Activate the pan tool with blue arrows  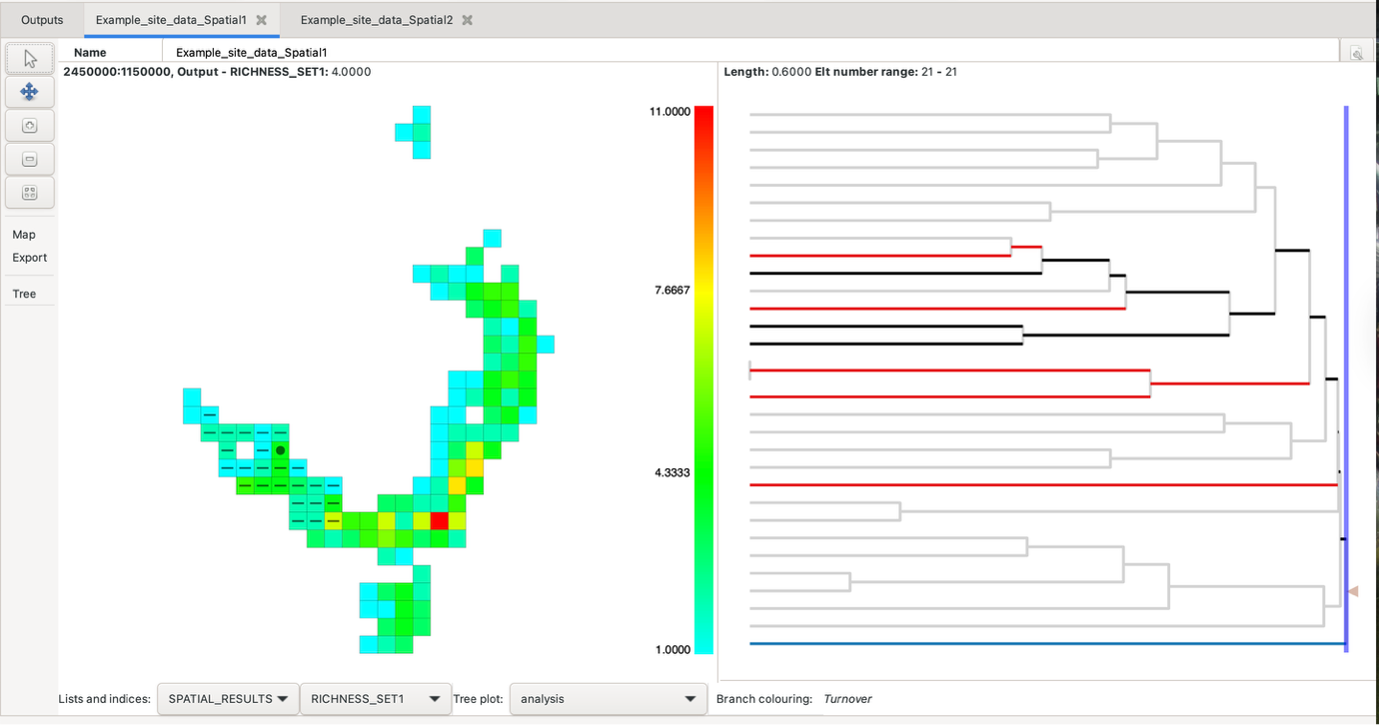point(29,92)
